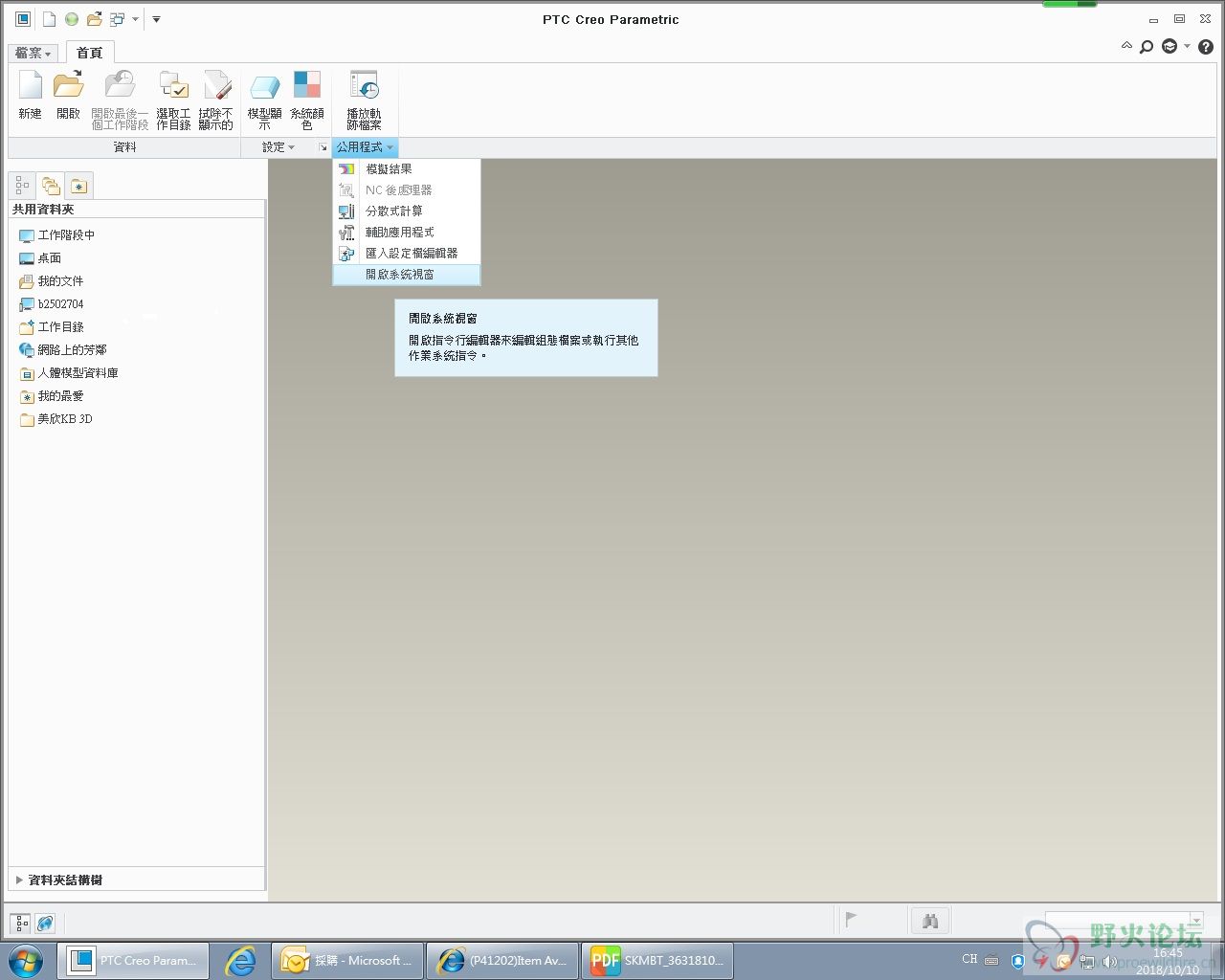Click the 開啟 (Open) folder icon in ribbon
Viewport: 1225px width, 980px height.
tap(68, 85)
